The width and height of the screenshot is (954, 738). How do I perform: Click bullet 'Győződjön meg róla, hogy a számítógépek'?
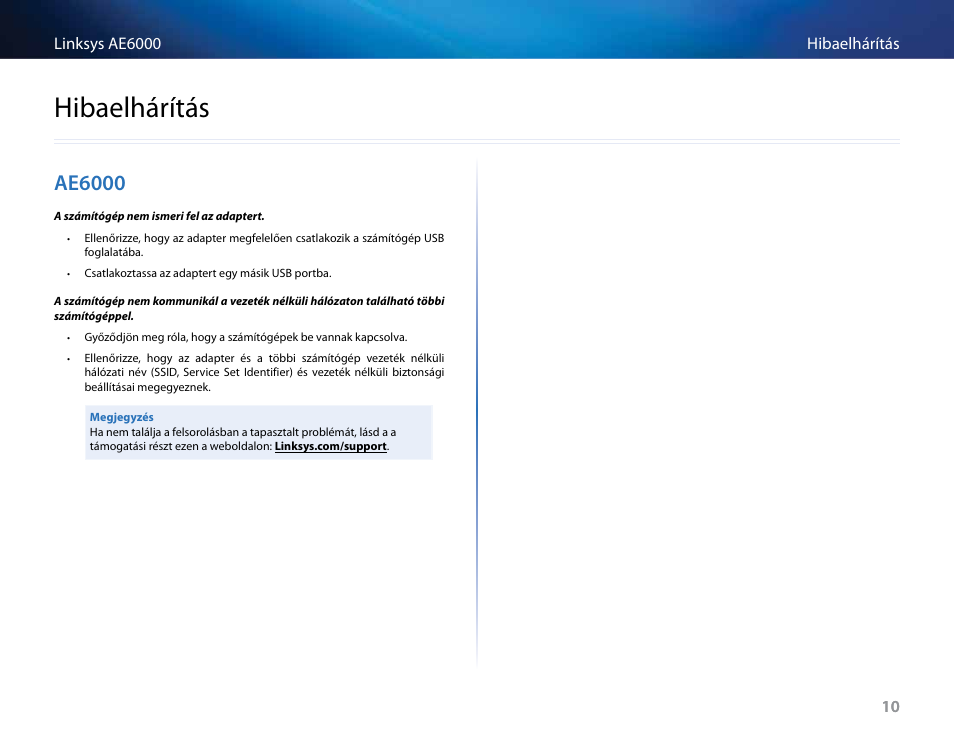245,337
